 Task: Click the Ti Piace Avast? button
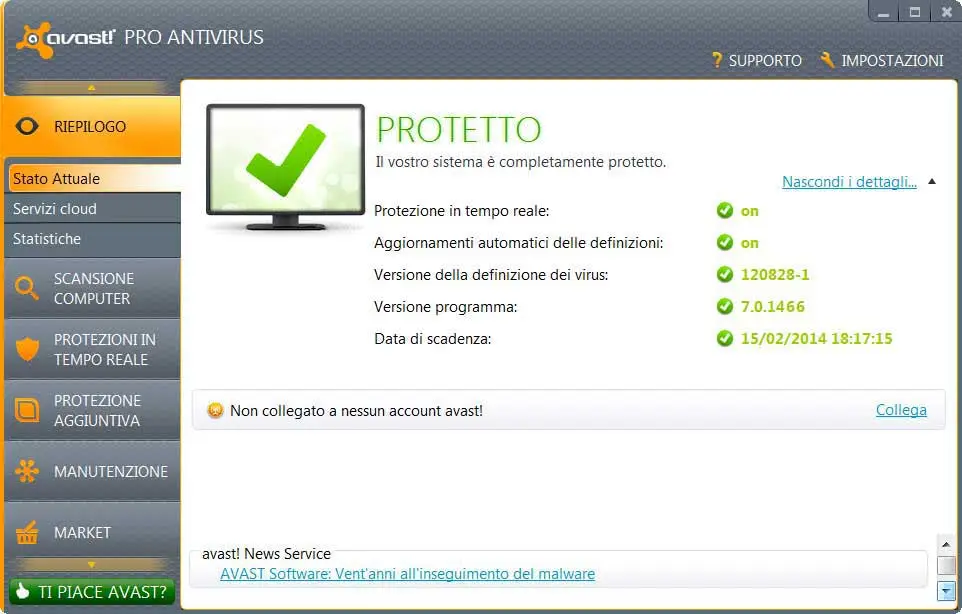(x=92, y=592)
